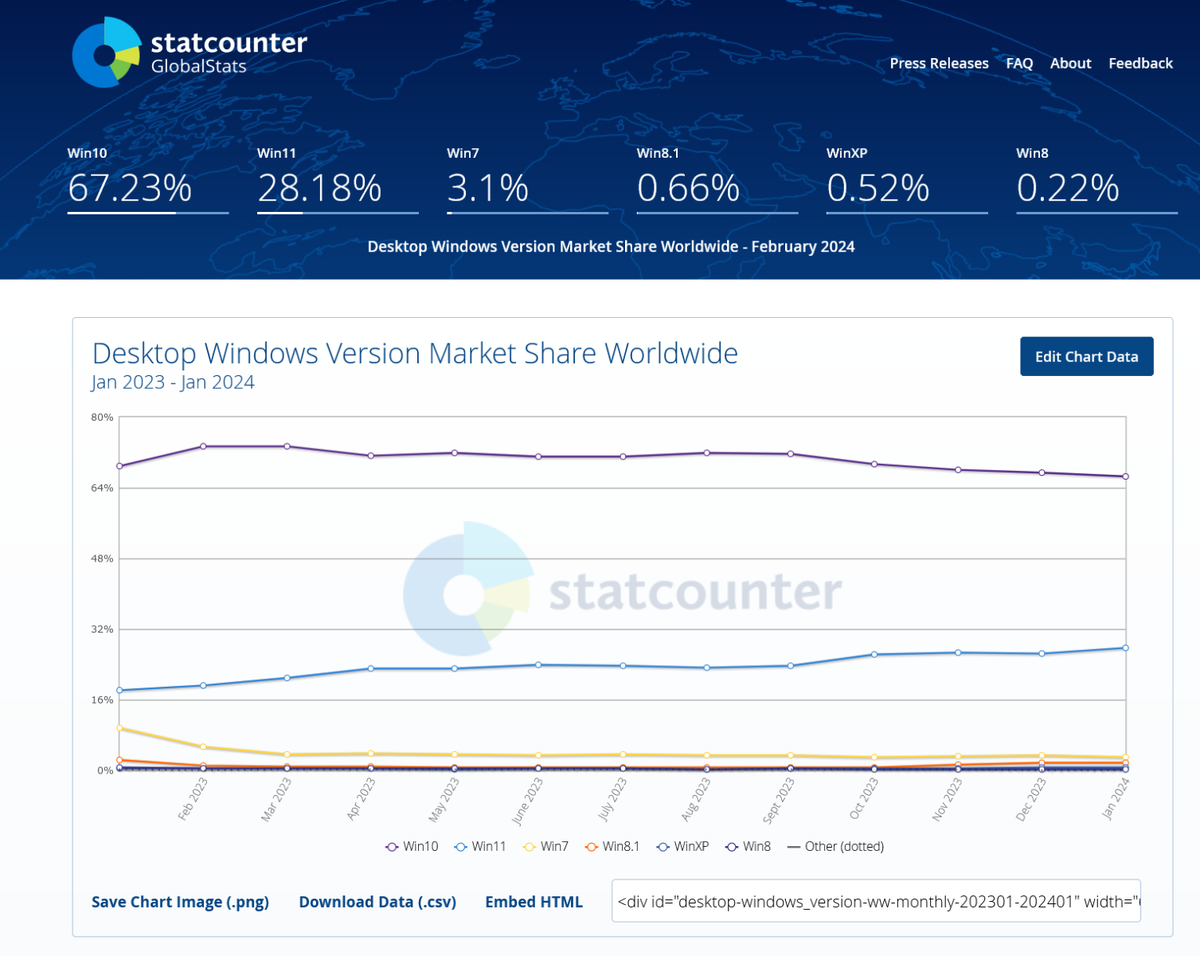
Task: Click the Jan 2023 - Jan 2024 date range subtitle
Action: [x=173, y=382]
